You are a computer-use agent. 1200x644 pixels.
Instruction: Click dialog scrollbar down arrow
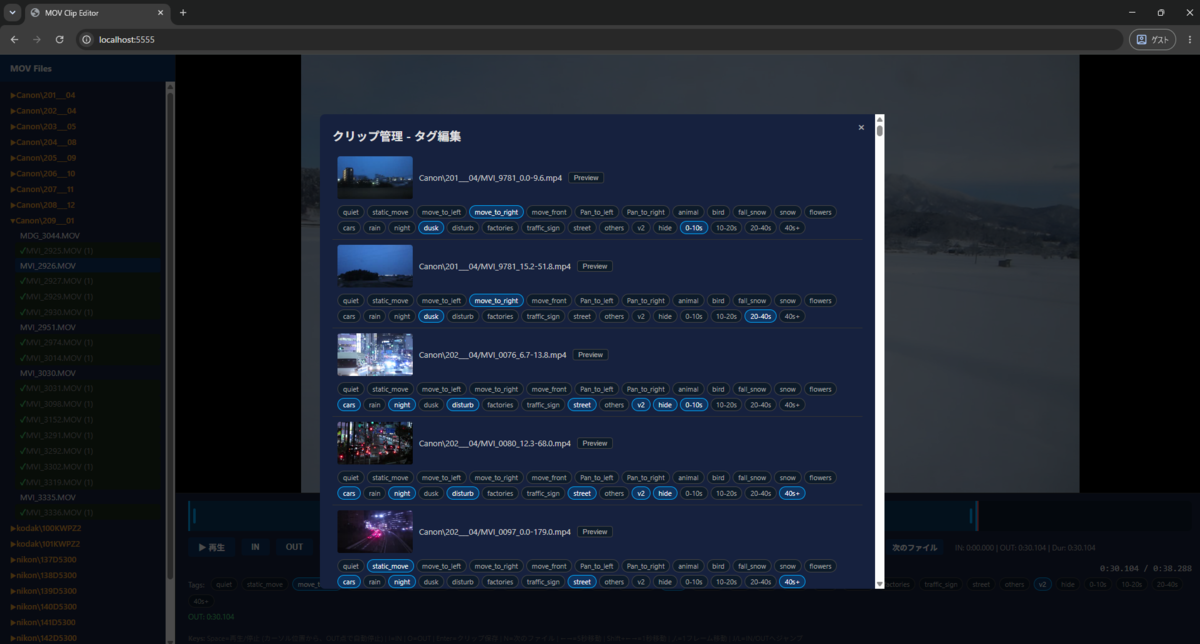(x=880, y=583)
